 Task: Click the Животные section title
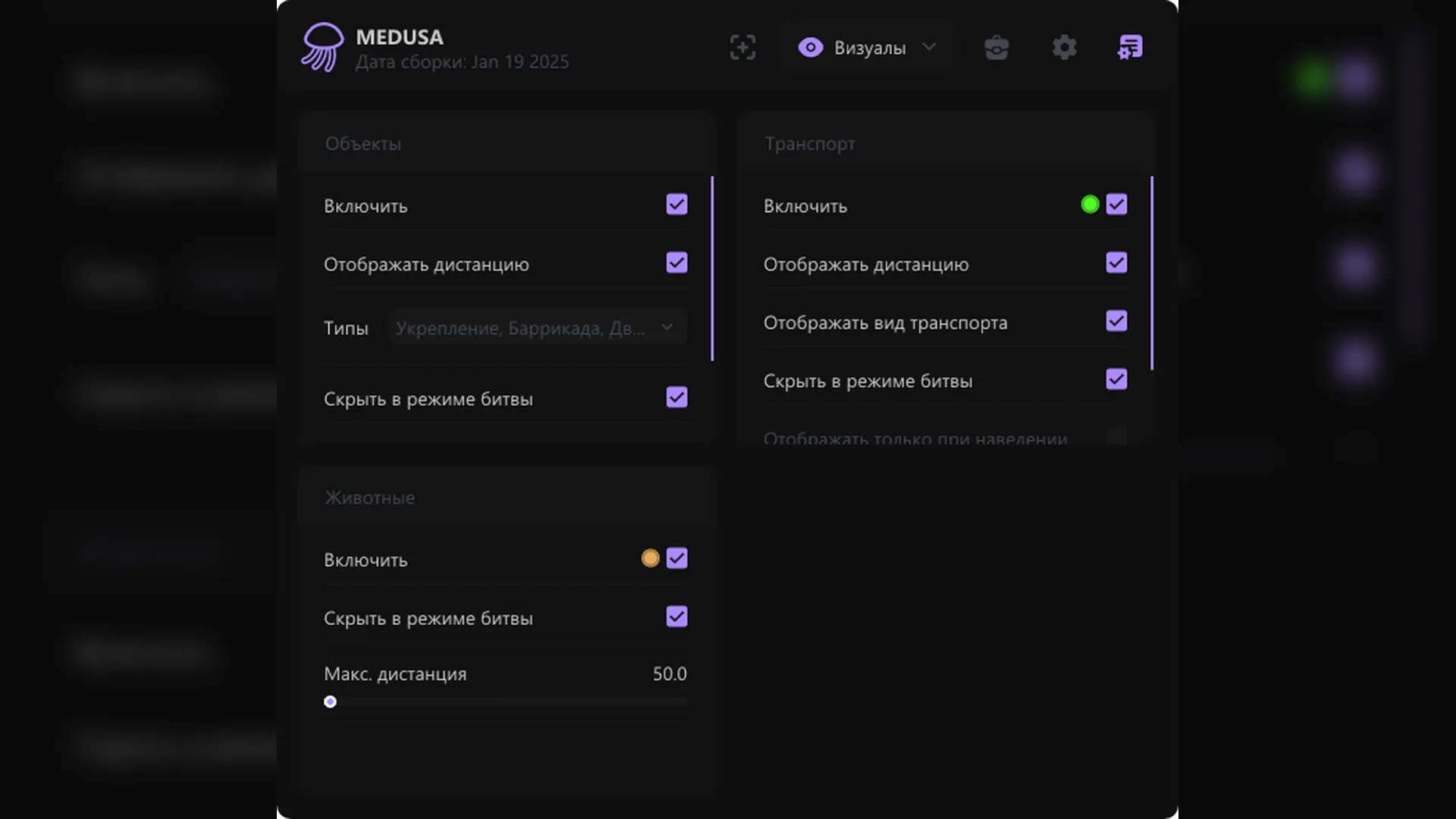(369, 498)
